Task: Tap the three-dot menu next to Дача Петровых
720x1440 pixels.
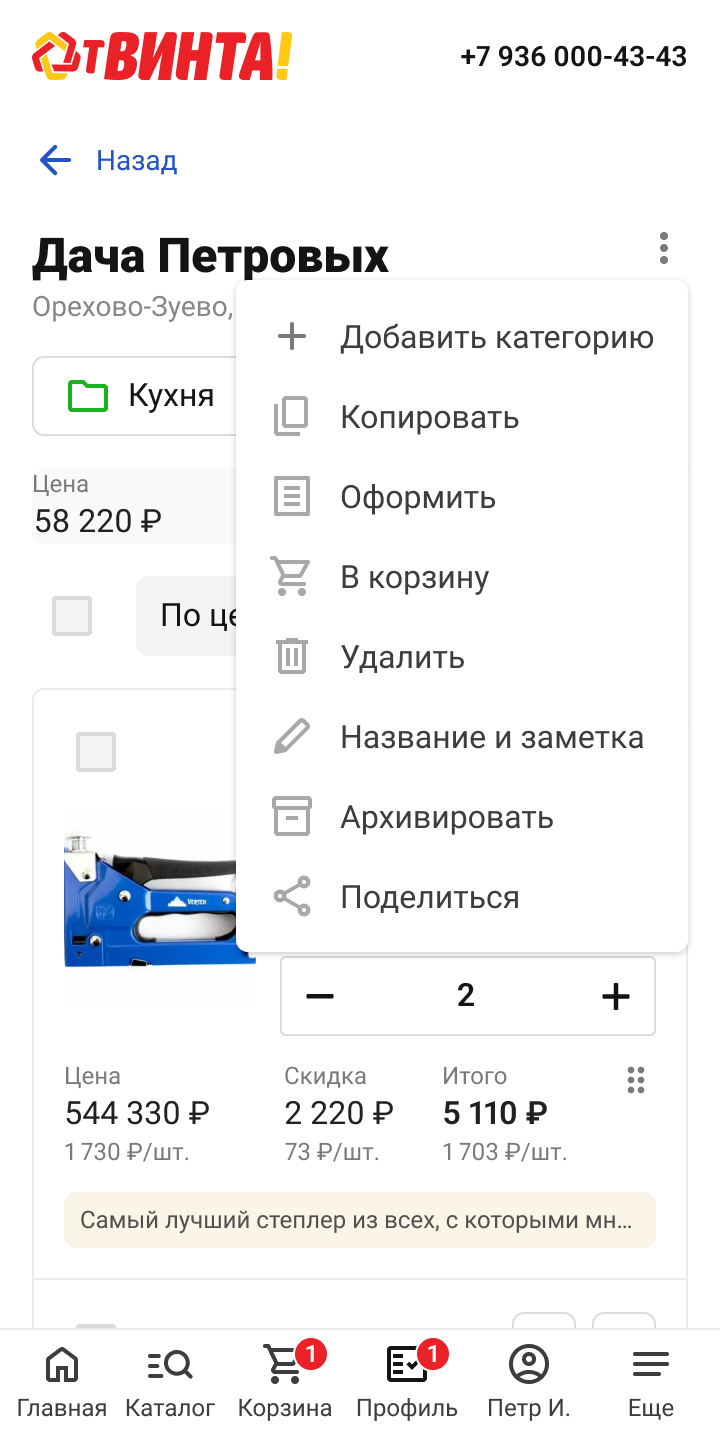Action: coord(663,248)
